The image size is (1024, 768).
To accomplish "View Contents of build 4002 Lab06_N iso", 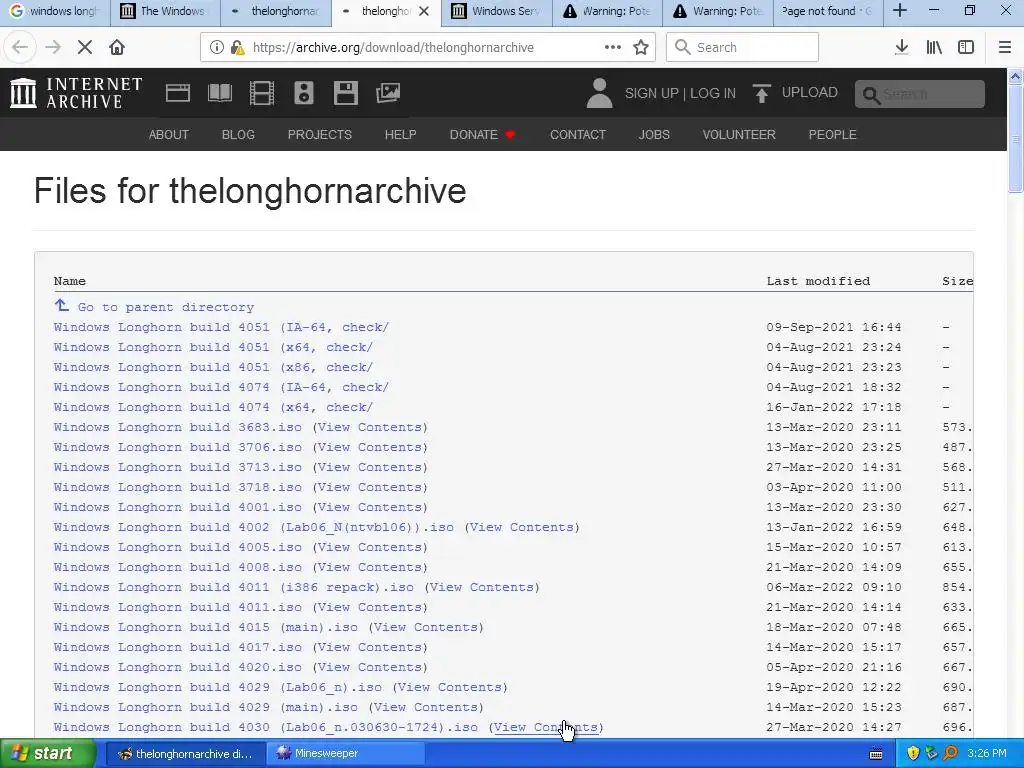I will tap(522, 527).
